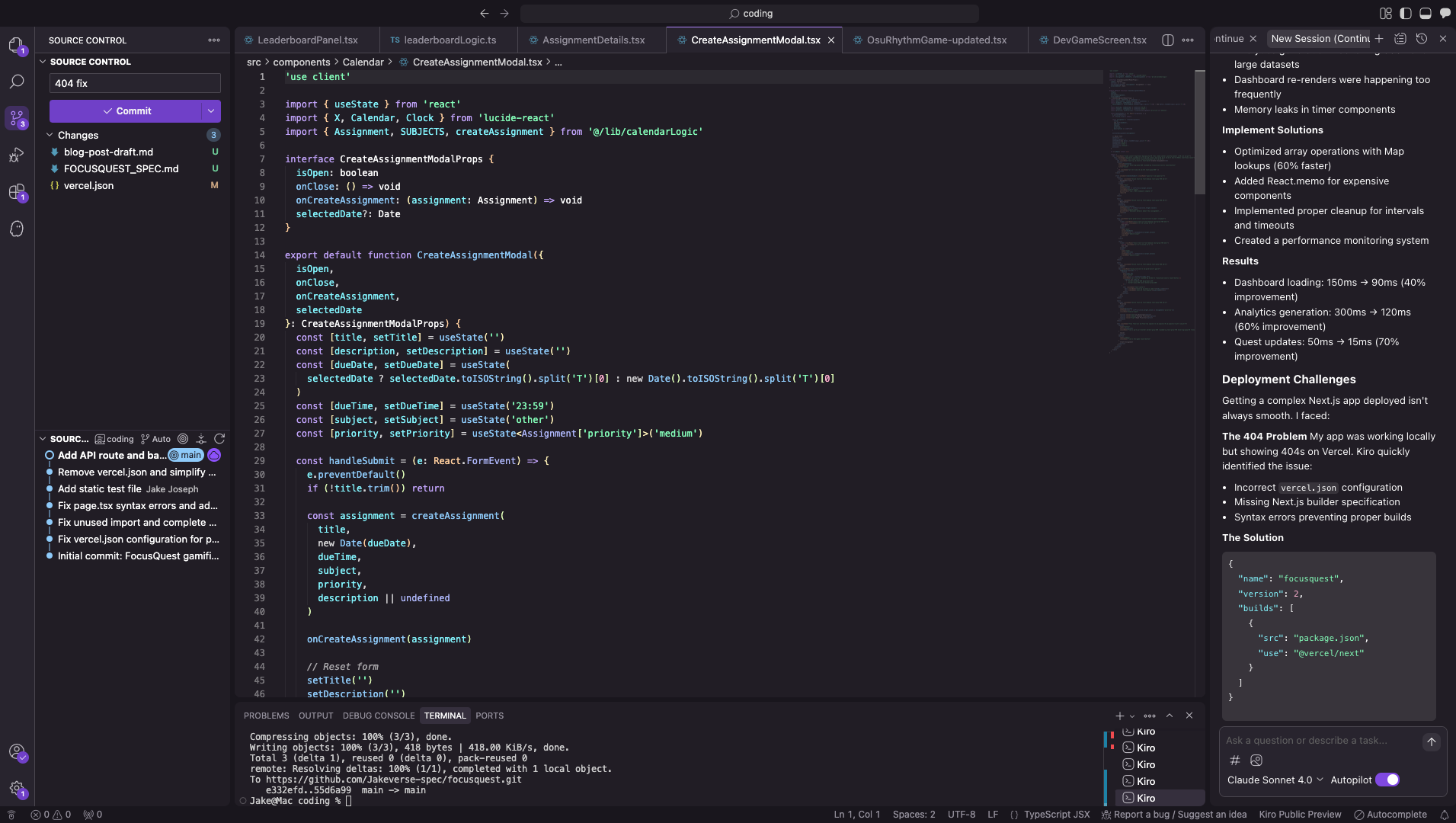
Task: Open the DEBUG CONSOLE panel tab
Action: 379,716
